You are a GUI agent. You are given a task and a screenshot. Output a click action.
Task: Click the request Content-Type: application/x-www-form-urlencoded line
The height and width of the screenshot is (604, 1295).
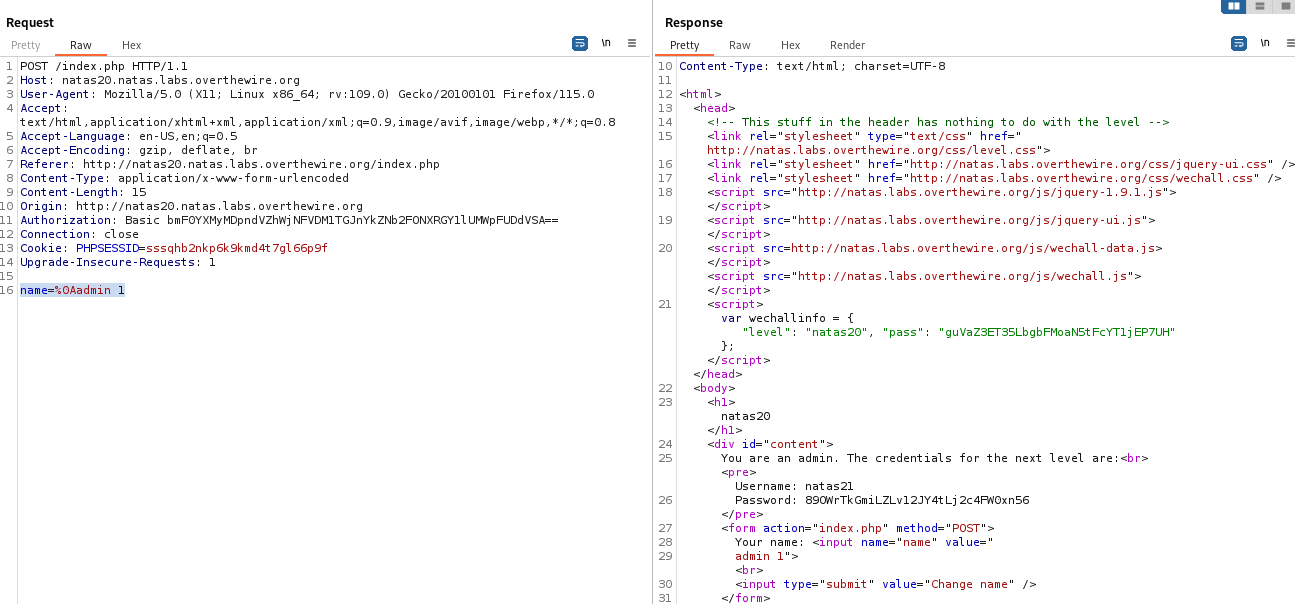click(185, 178)
